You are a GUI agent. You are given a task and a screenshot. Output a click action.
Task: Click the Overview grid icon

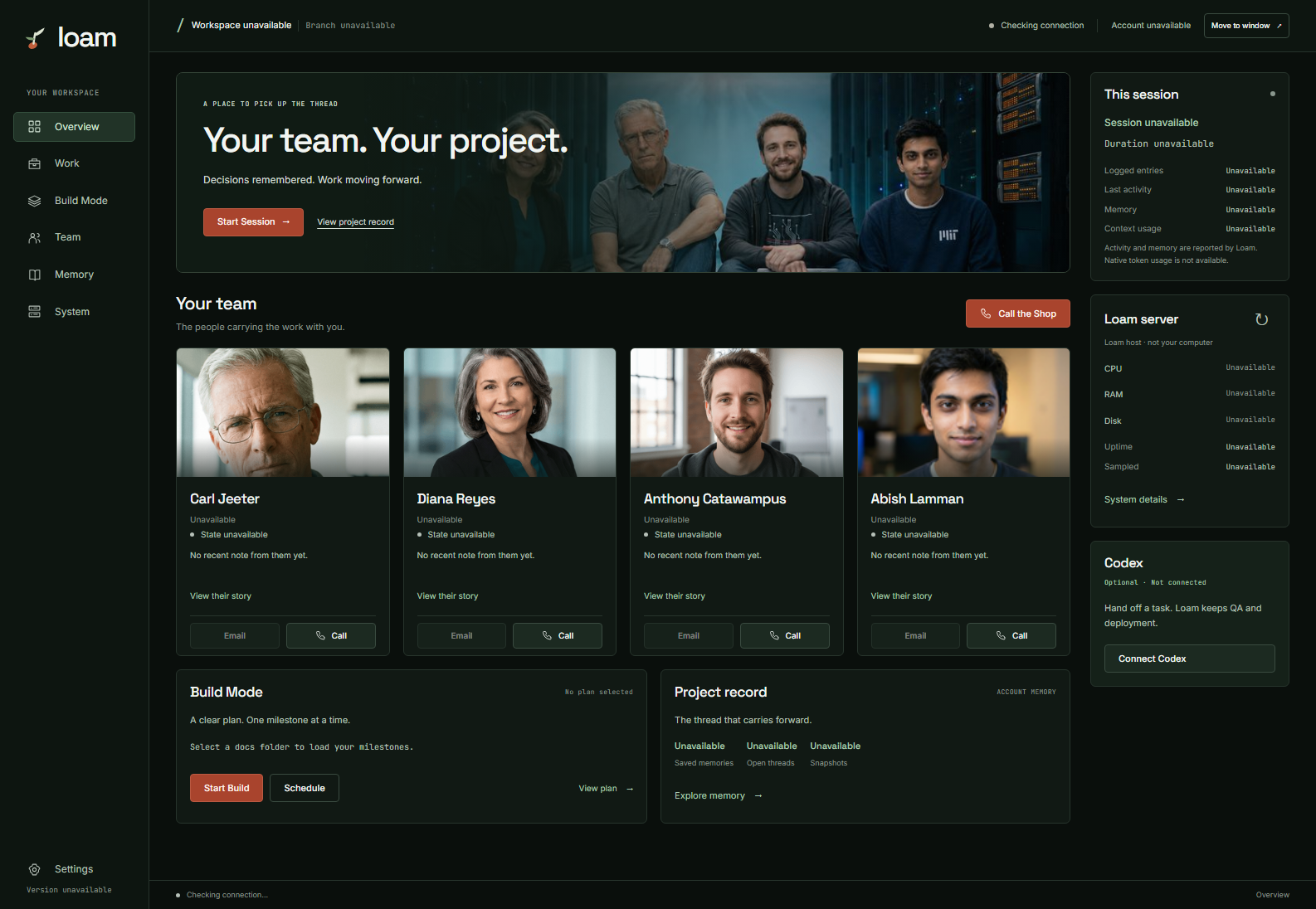pos(34,127)
